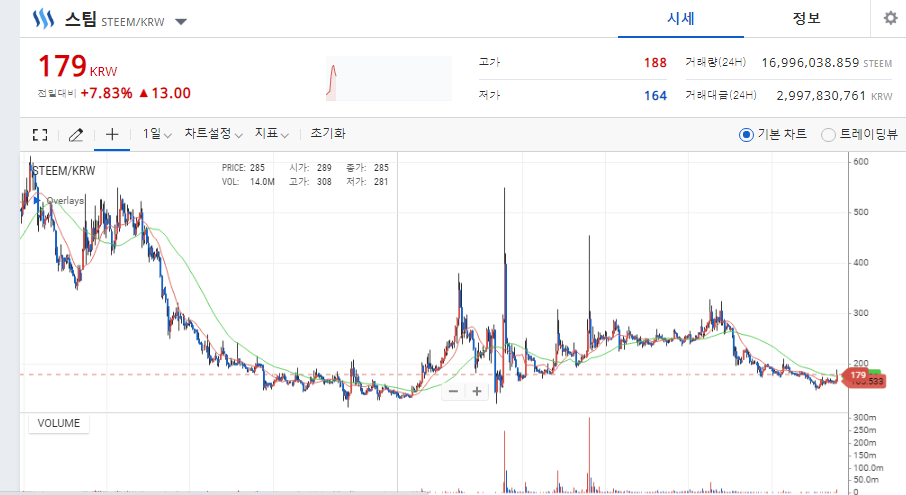Click the 초기화 reset button
Viewport: 906px width, 495px height.
coord(328,133)
